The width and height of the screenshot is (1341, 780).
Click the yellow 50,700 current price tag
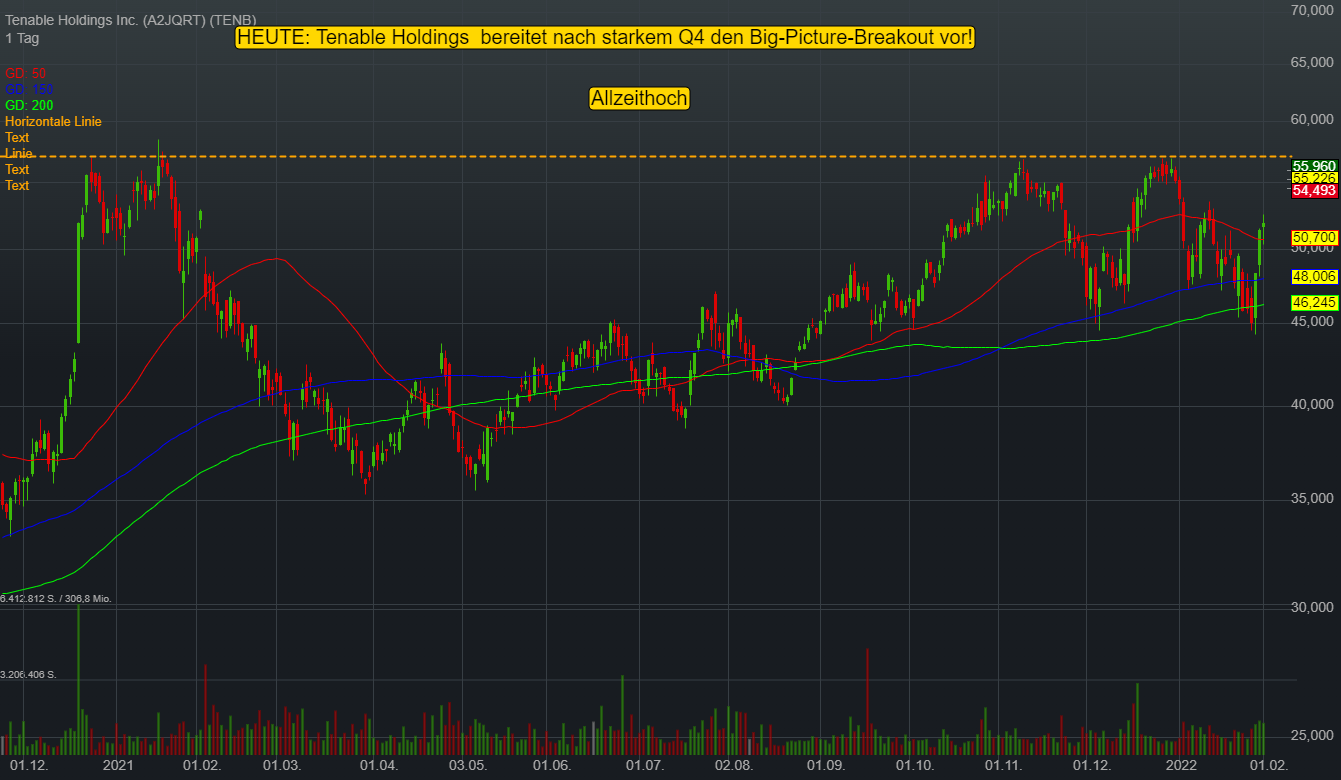coord(1314,237)
